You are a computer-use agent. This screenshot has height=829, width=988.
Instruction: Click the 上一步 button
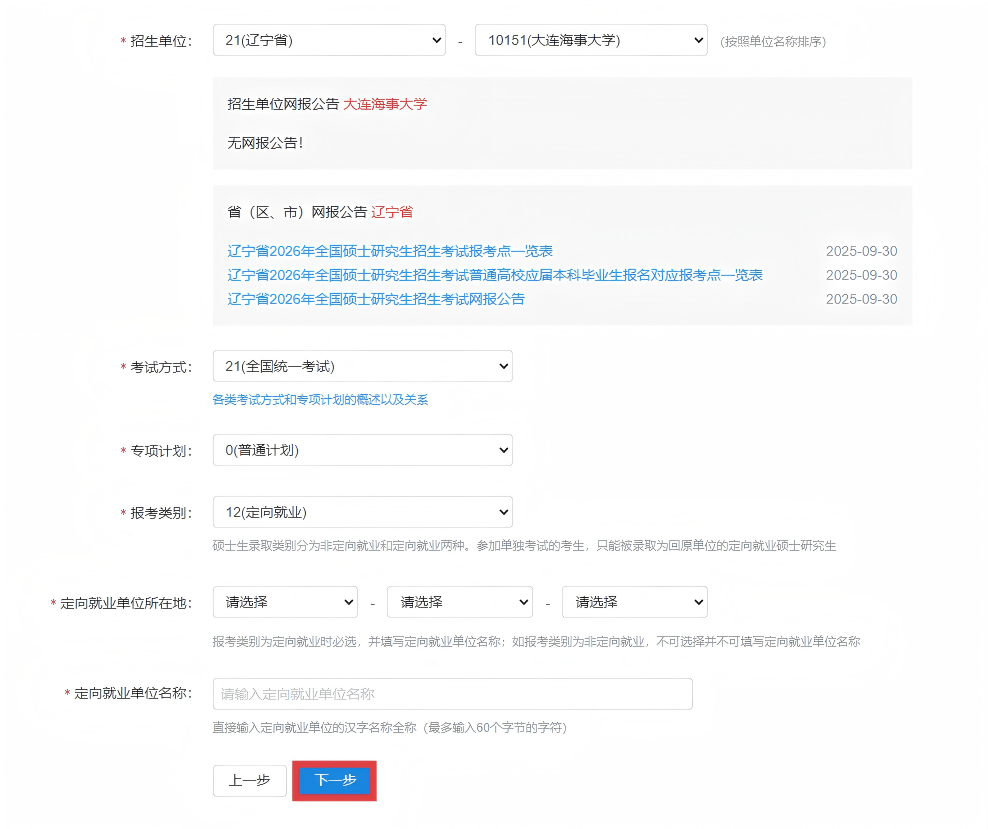click(x=249, y=781)
